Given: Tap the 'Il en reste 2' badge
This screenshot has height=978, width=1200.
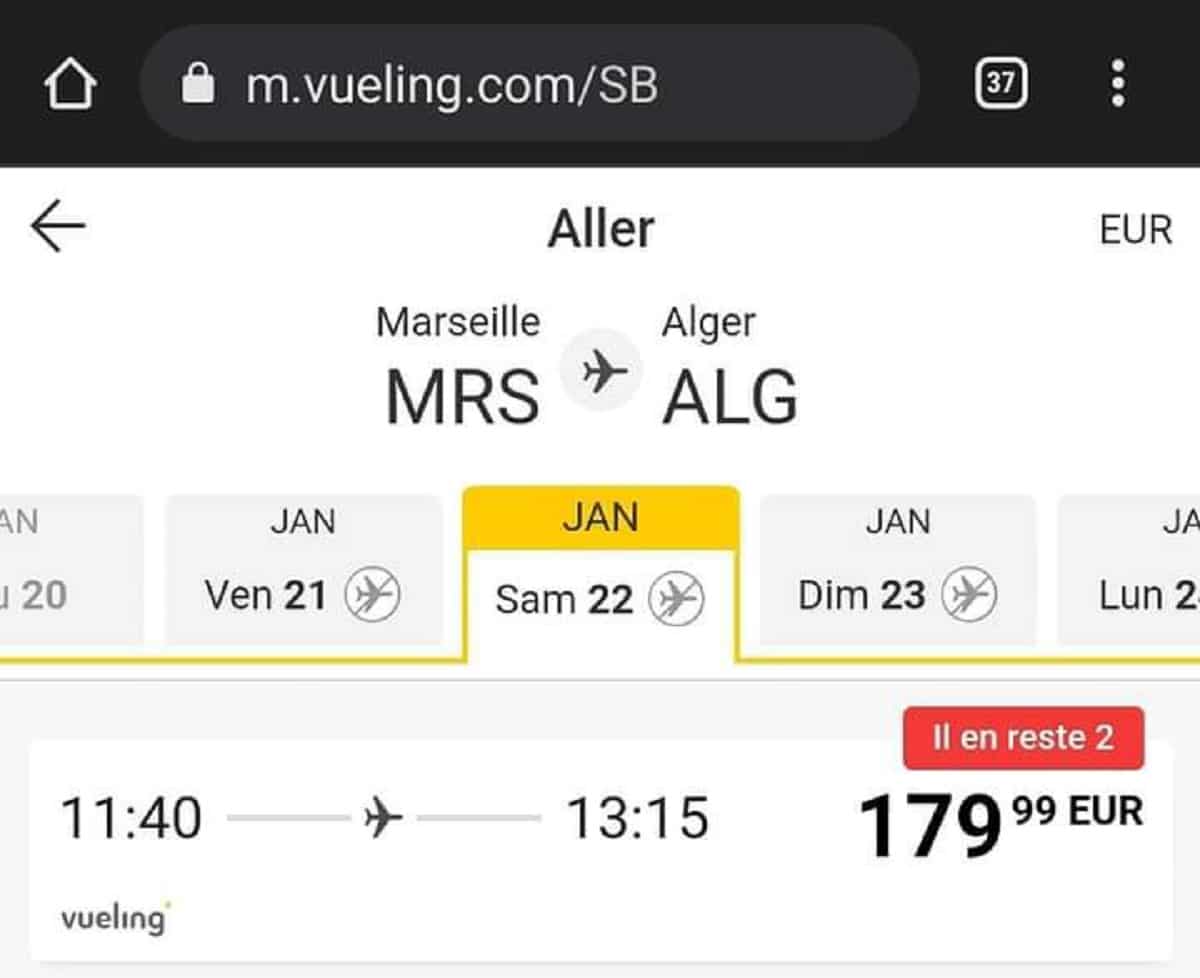Looking at the screenshot, I should (1022, 738).
